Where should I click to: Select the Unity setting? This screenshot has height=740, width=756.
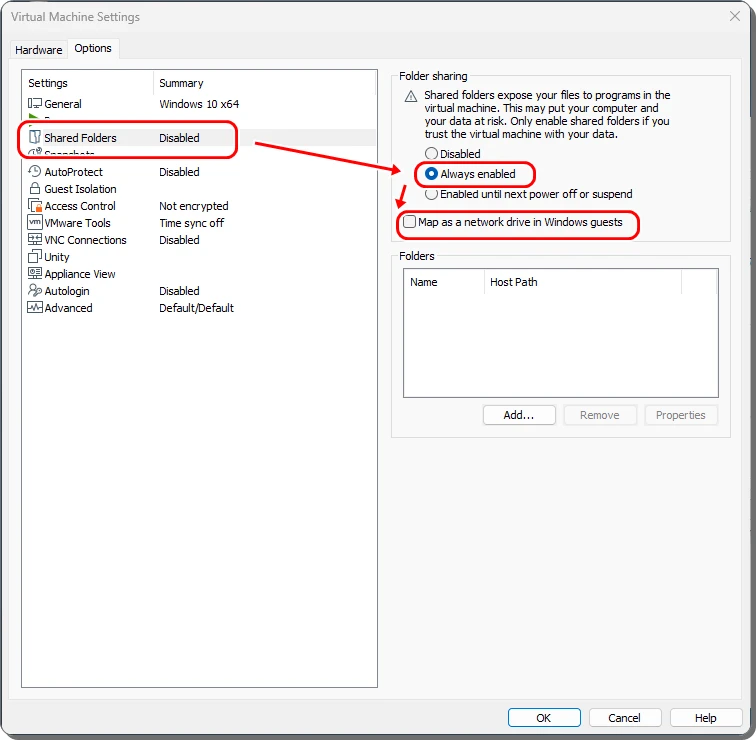(x=57, y=257)
